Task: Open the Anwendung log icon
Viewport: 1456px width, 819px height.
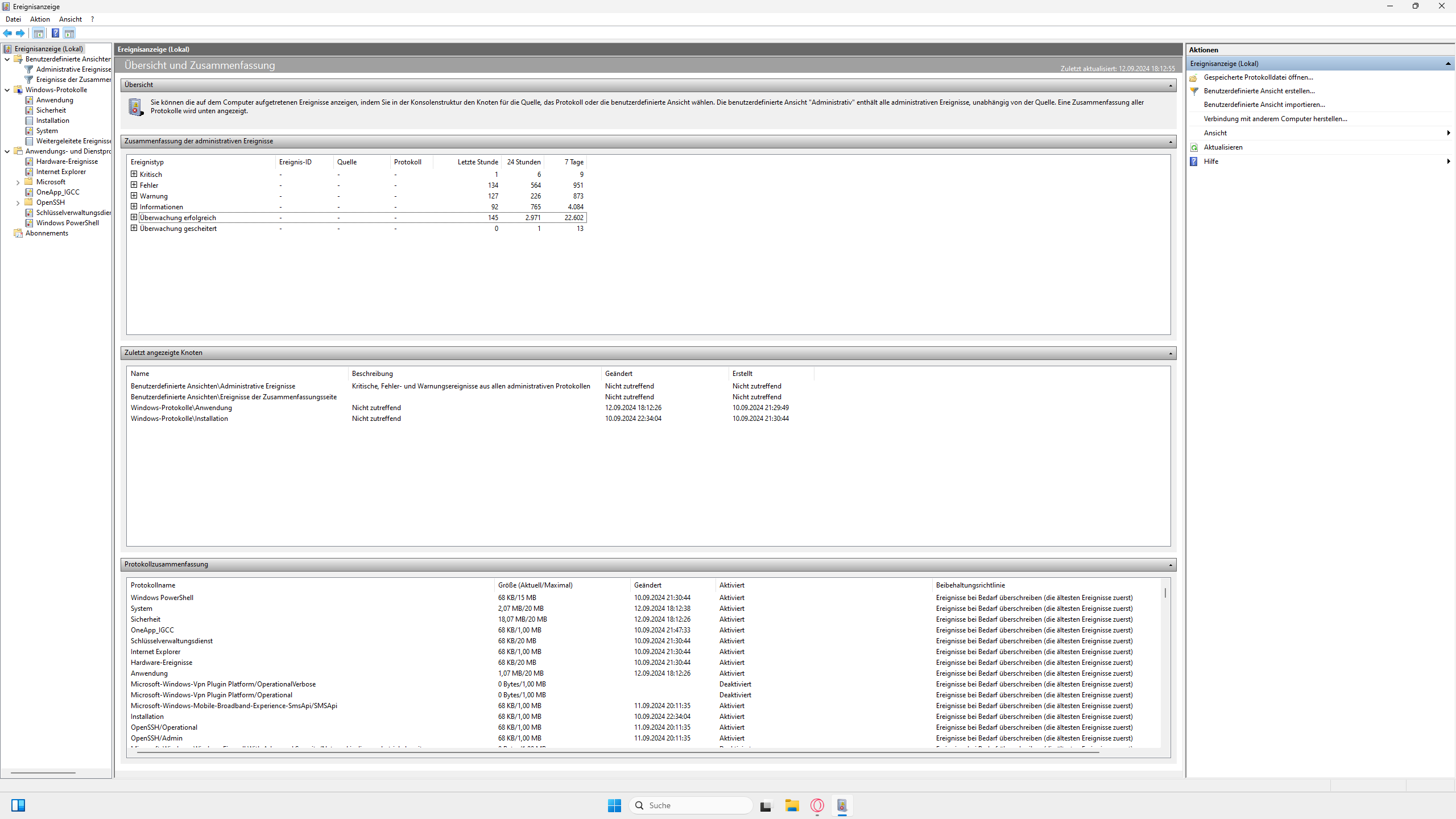Action: (x=29, y=100)
